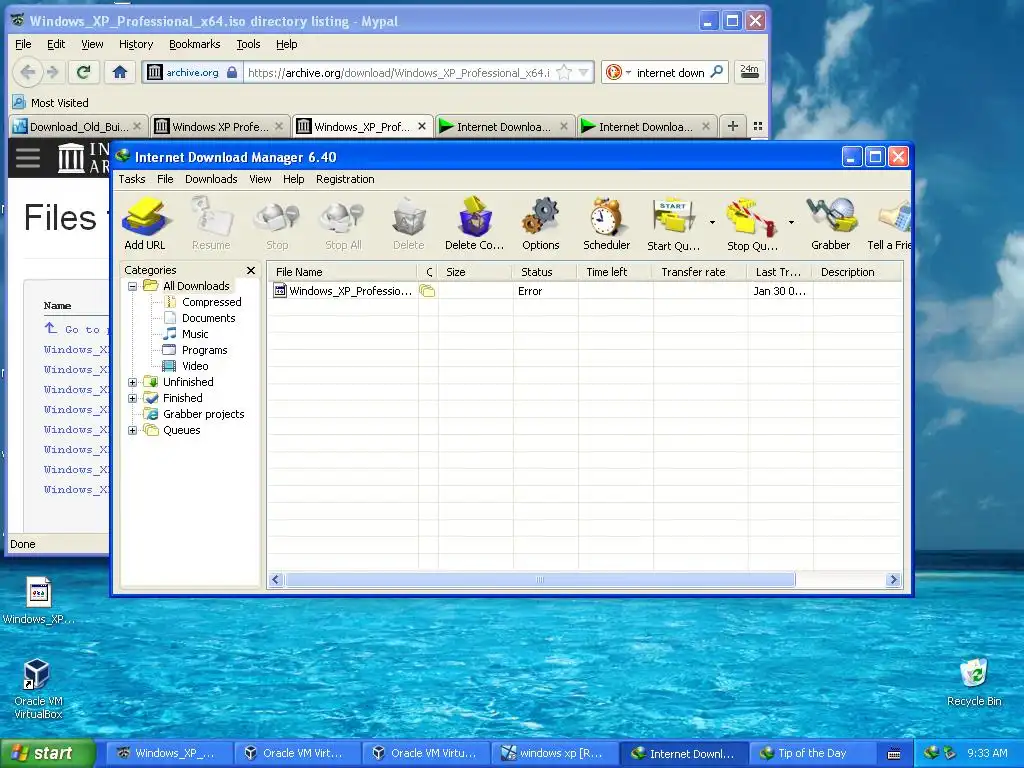The height and width of the screenshot is (768, 1024).
Task: Click the Resume toolbar icon
Action: [x=211, y=225]
